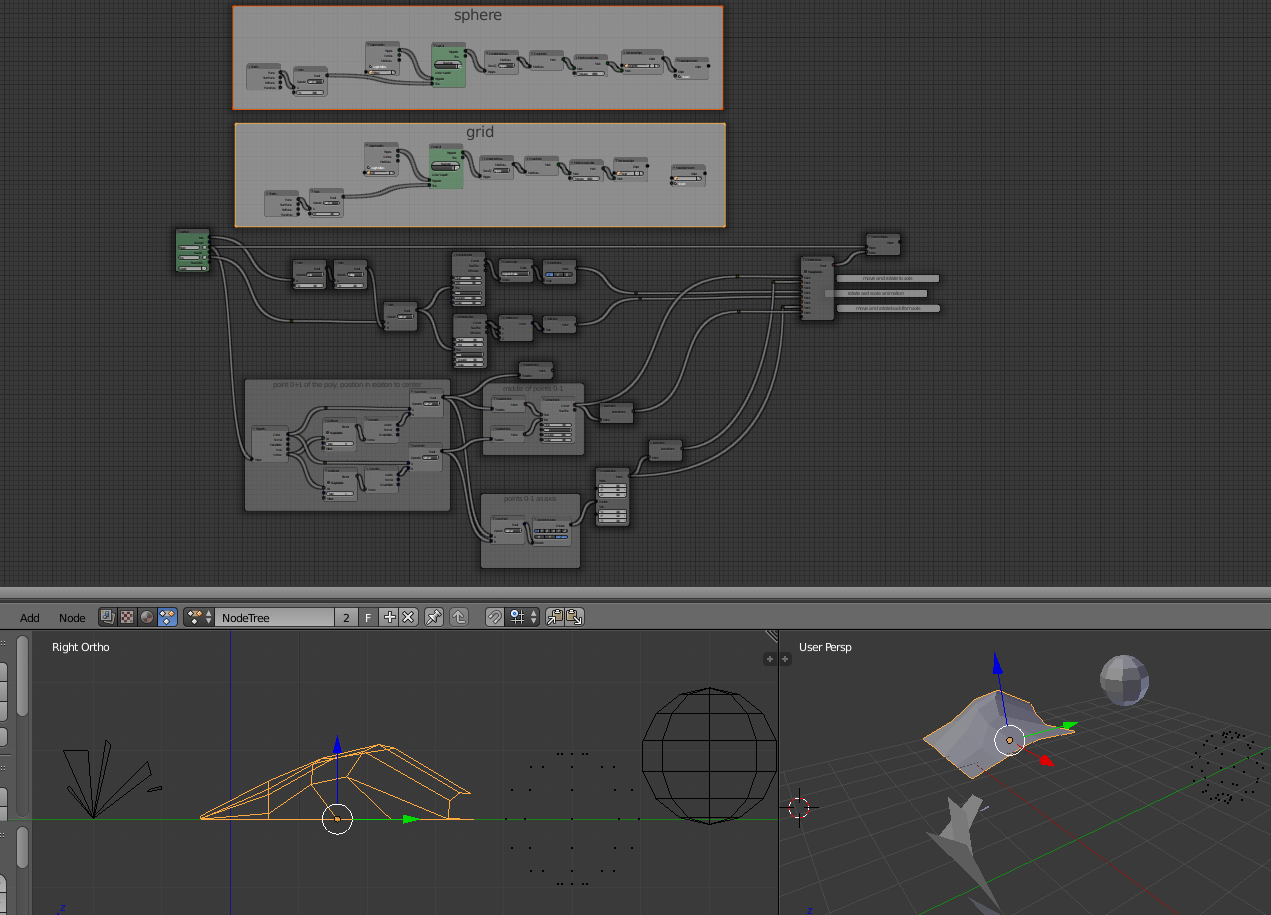Select green node in the grid frame
Viewport: 1271px width, 915px height.
click(447, 166)
